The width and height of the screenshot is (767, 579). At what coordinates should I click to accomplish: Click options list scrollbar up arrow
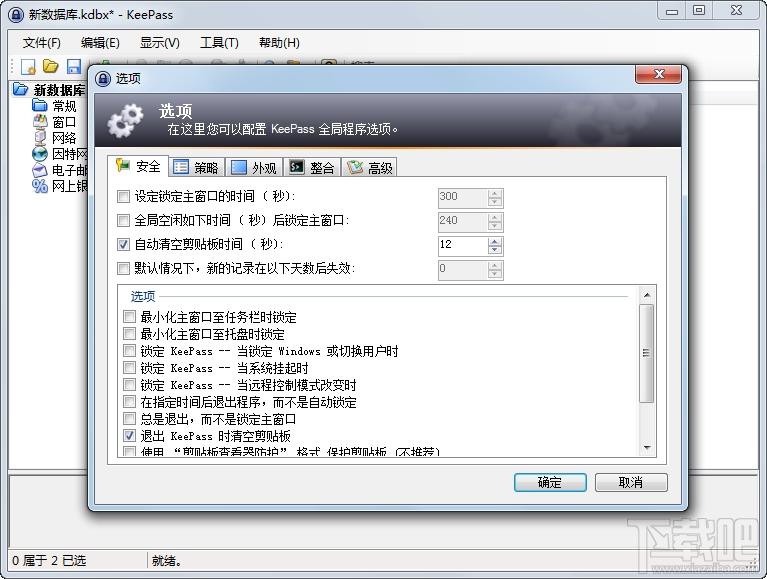647,295
